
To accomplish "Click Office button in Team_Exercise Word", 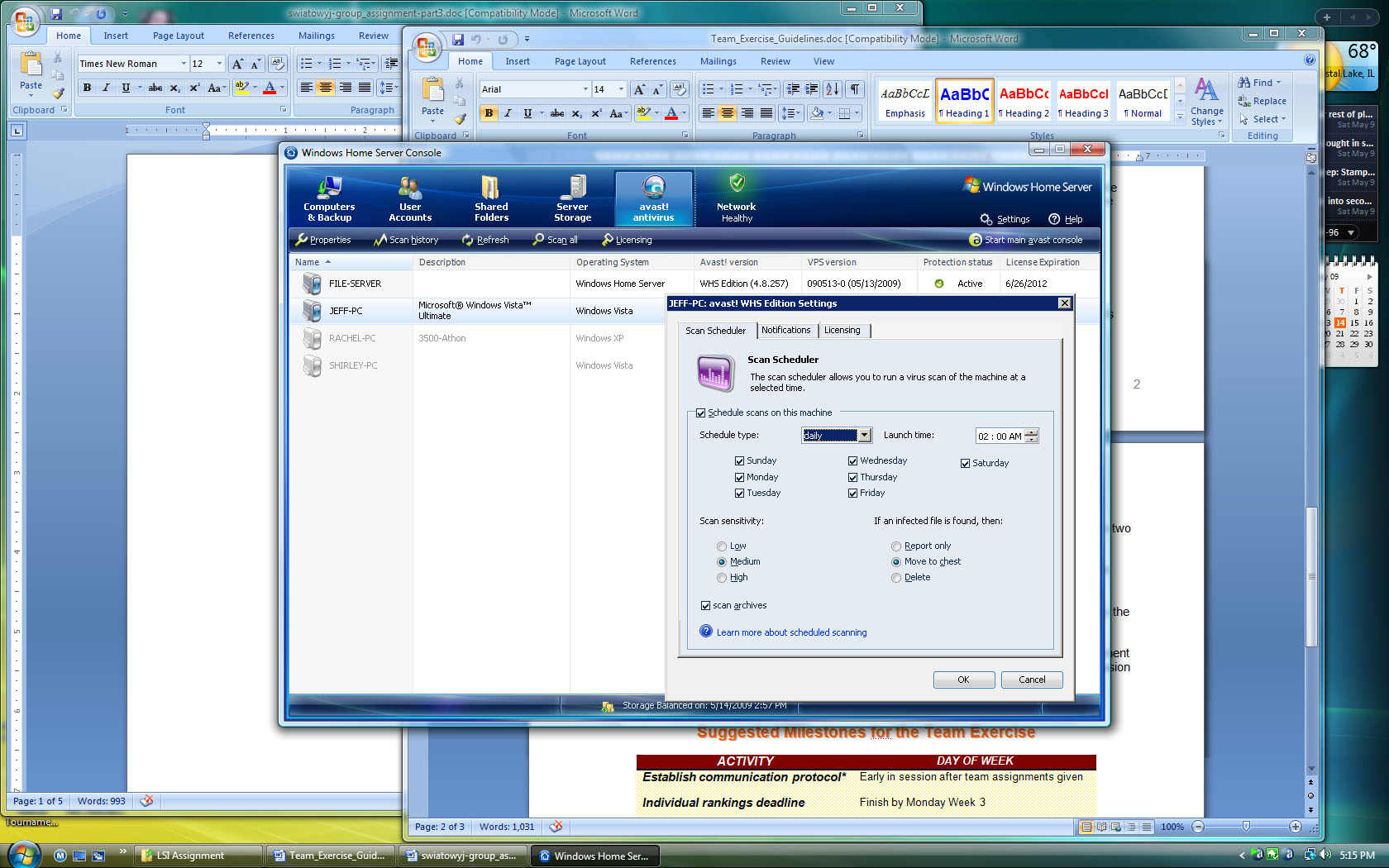I will 427,48.
